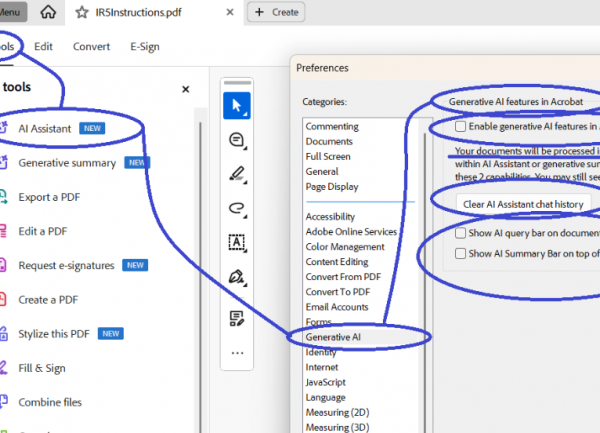Select Color Management category
600x433 pixels.
pos(345,247)
